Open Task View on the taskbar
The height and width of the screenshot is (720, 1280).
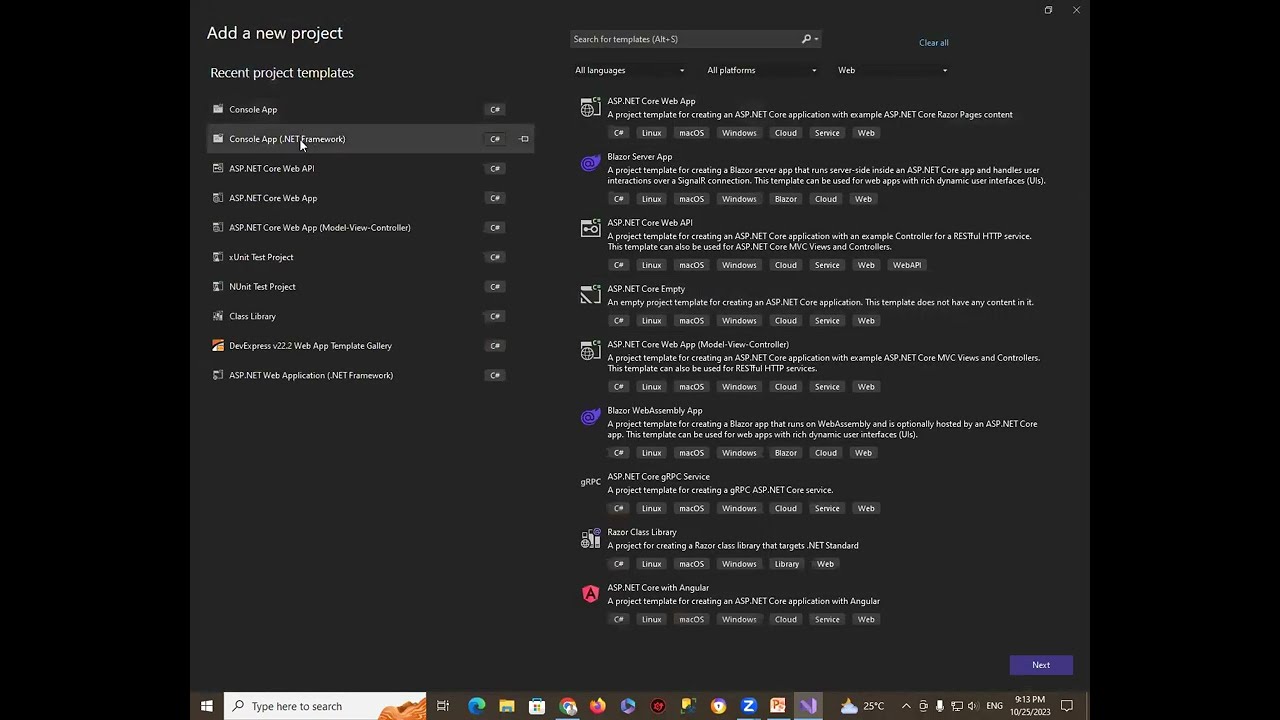pyautogui.click(x=443, y=706)
